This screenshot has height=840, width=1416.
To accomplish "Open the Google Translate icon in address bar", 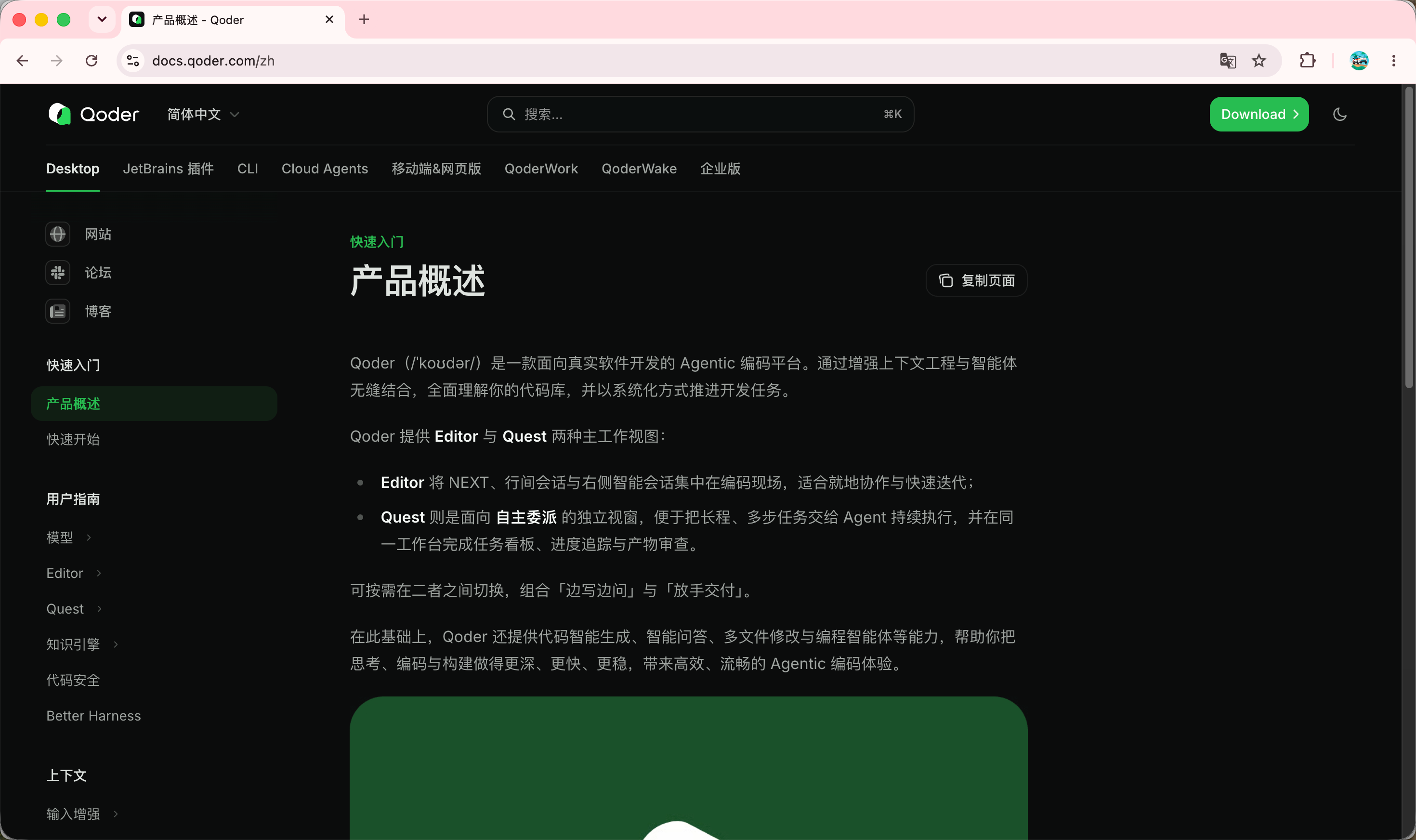I will (x=1228, y=61).
